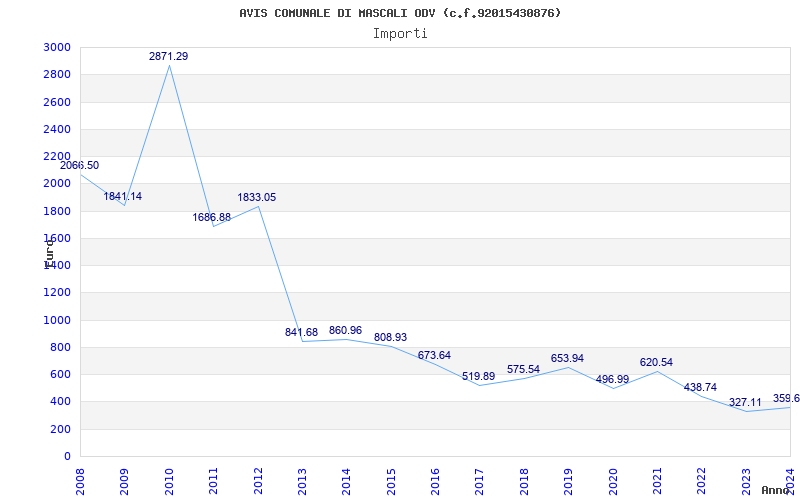This screenshot has width=800, height=500.
Task: Select the 1833.05 data label
Action: click(x=257, y=197)
